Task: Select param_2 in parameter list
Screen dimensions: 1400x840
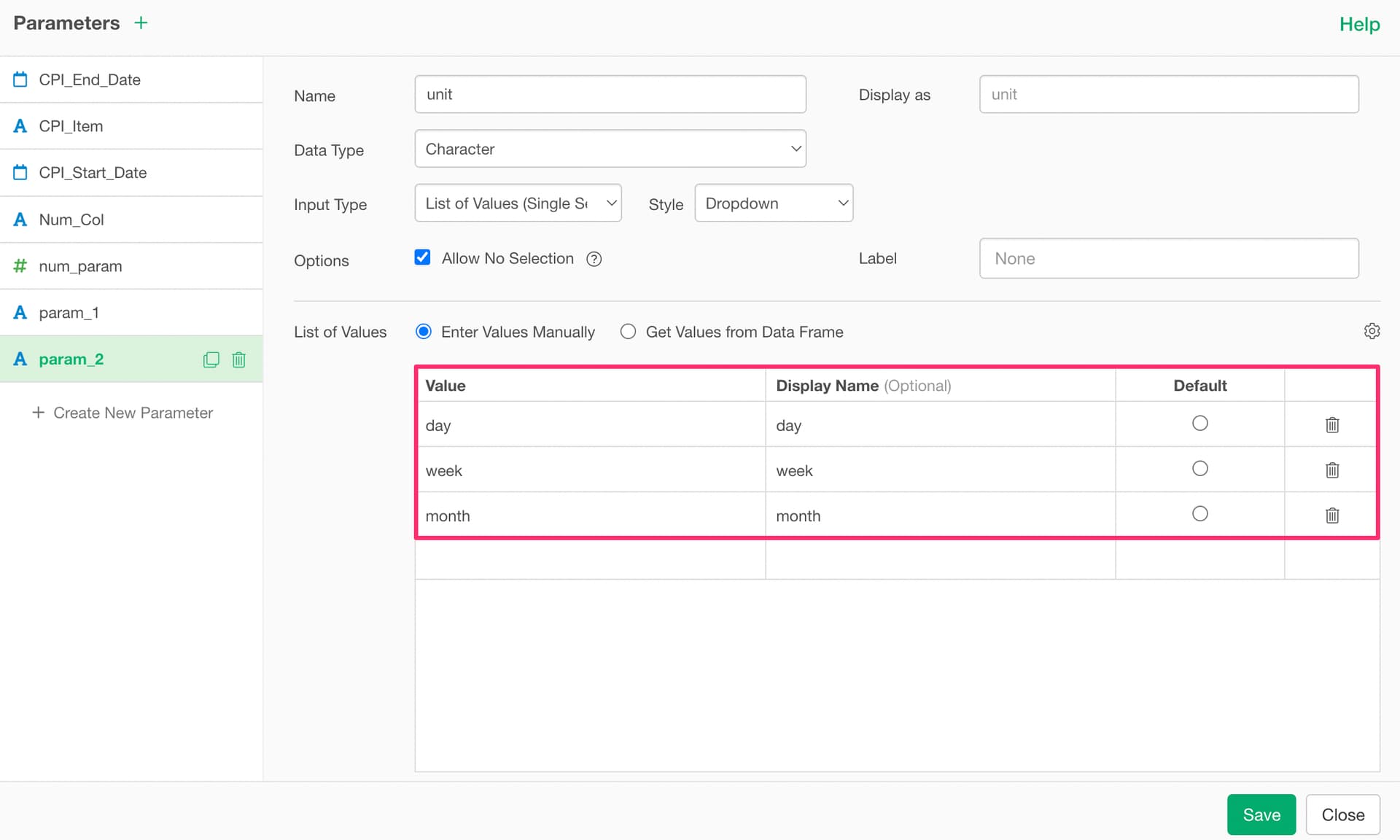Action: 131,359
